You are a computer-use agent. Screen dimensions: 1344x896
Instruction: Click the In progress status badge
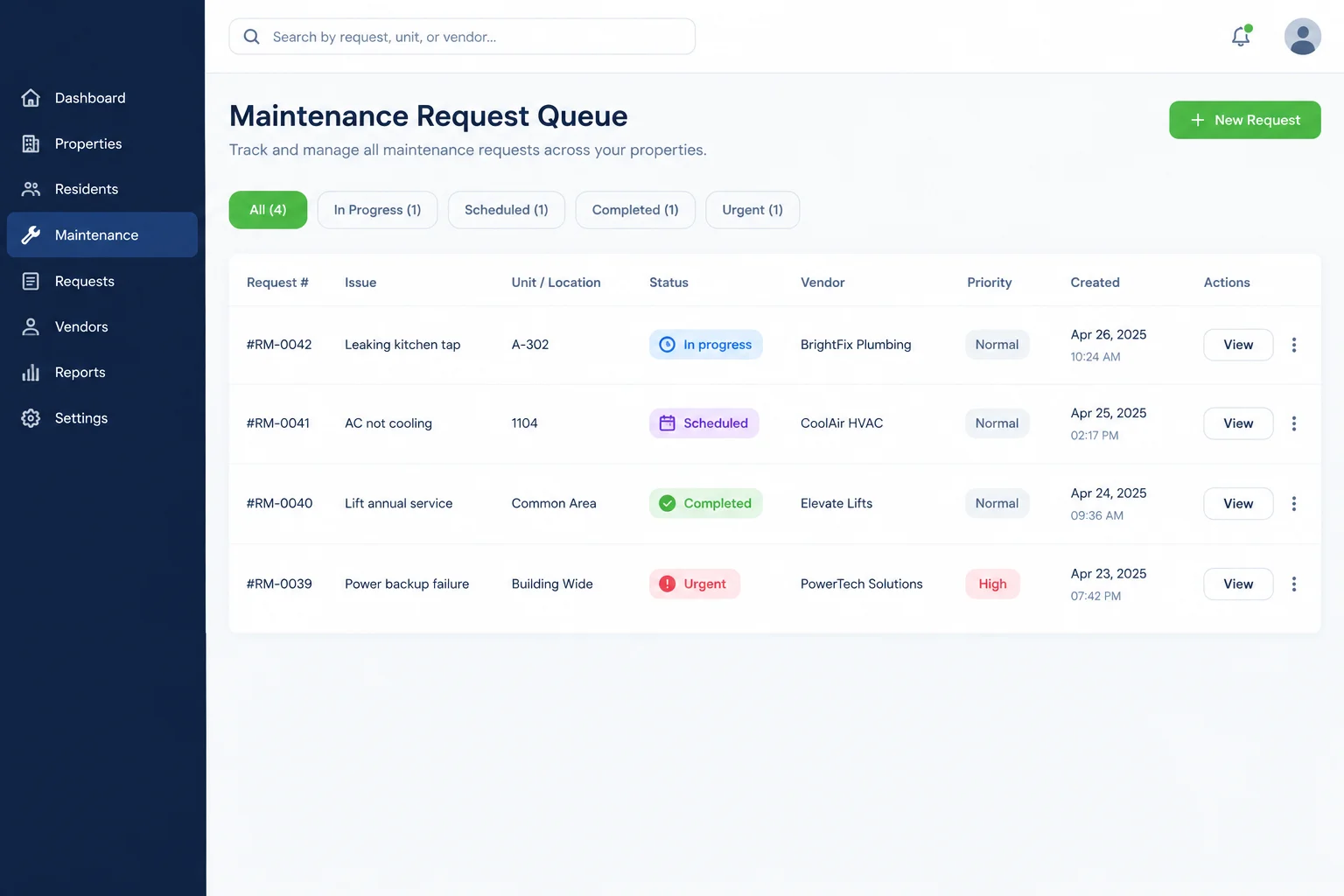705,345
